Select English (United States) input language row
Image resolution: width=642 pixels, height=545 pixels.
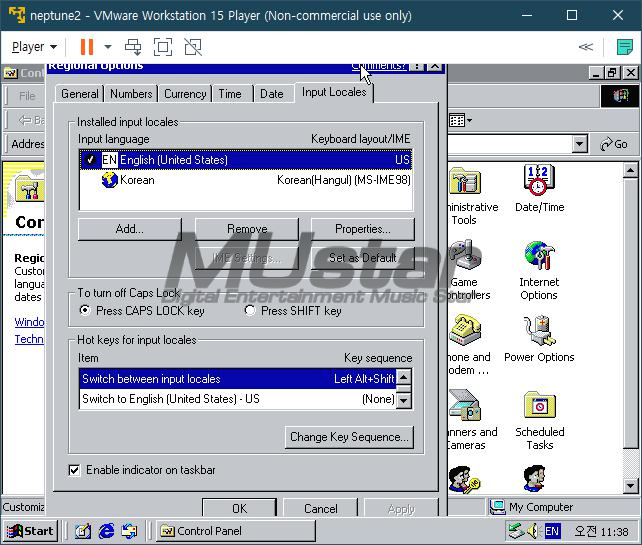tap(246, 160)
